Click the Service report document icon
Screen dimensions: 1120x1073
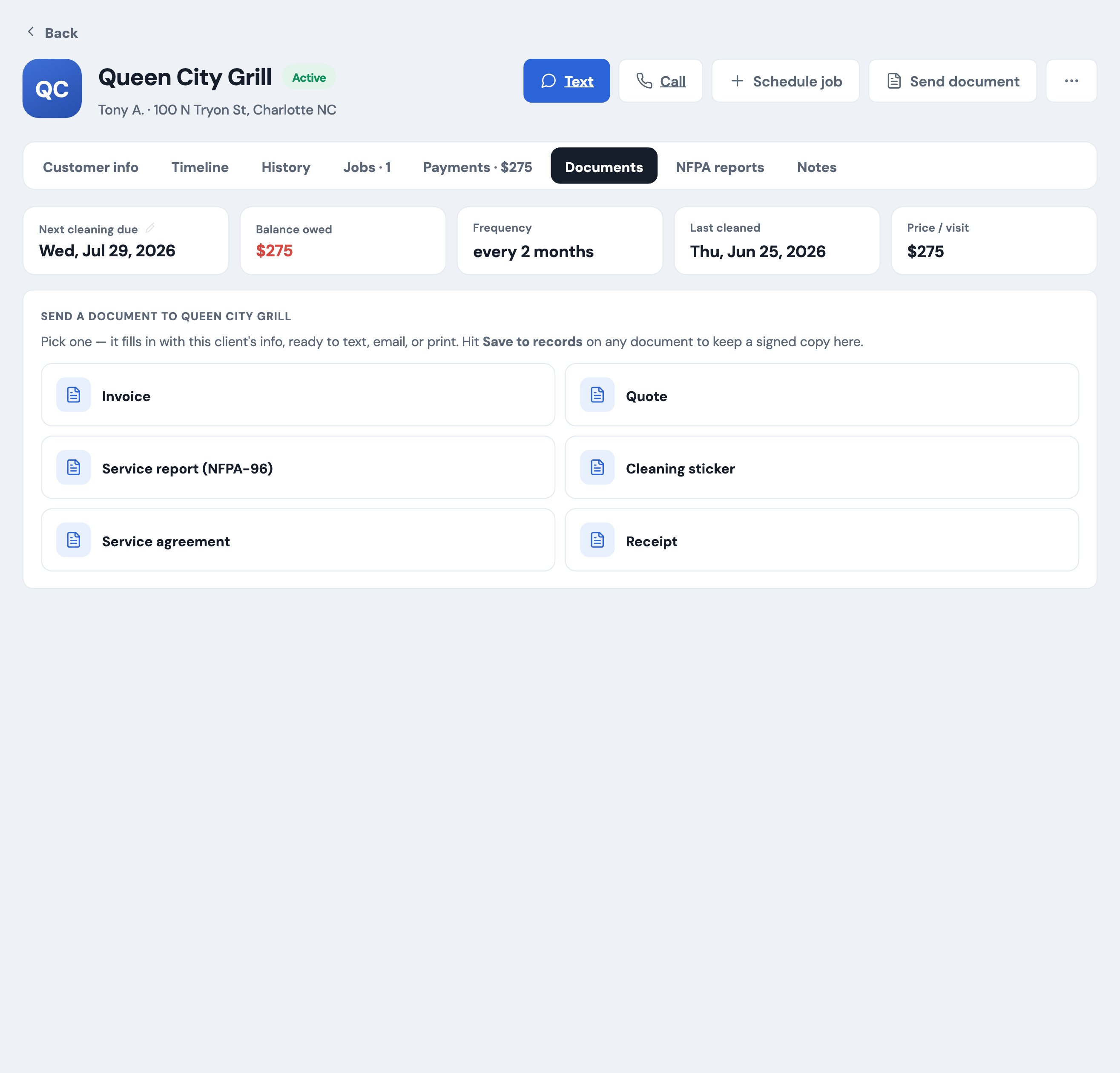point(74,468)
